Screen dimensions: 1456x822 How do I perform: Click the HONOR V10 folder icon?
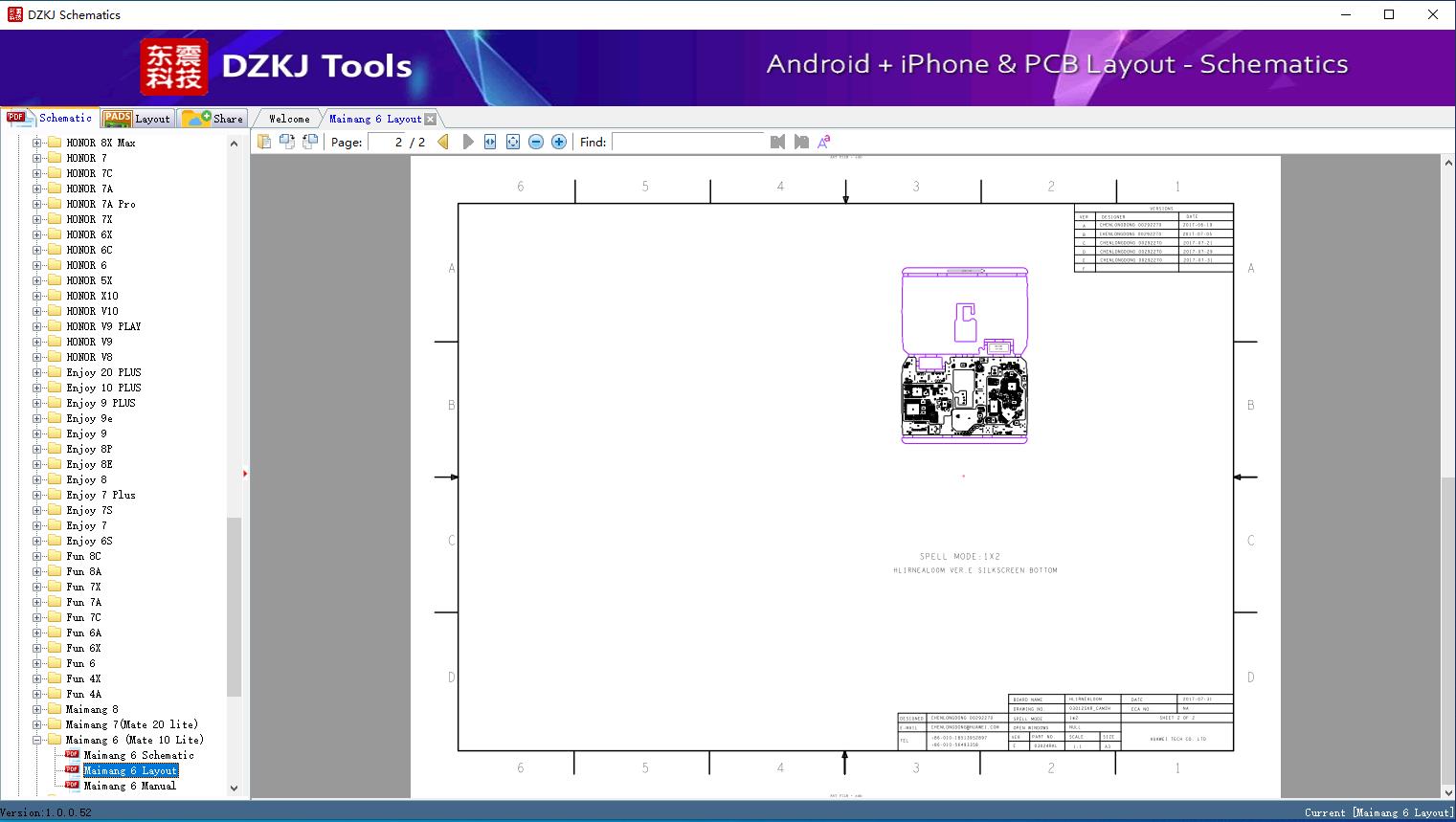(55, 311)
